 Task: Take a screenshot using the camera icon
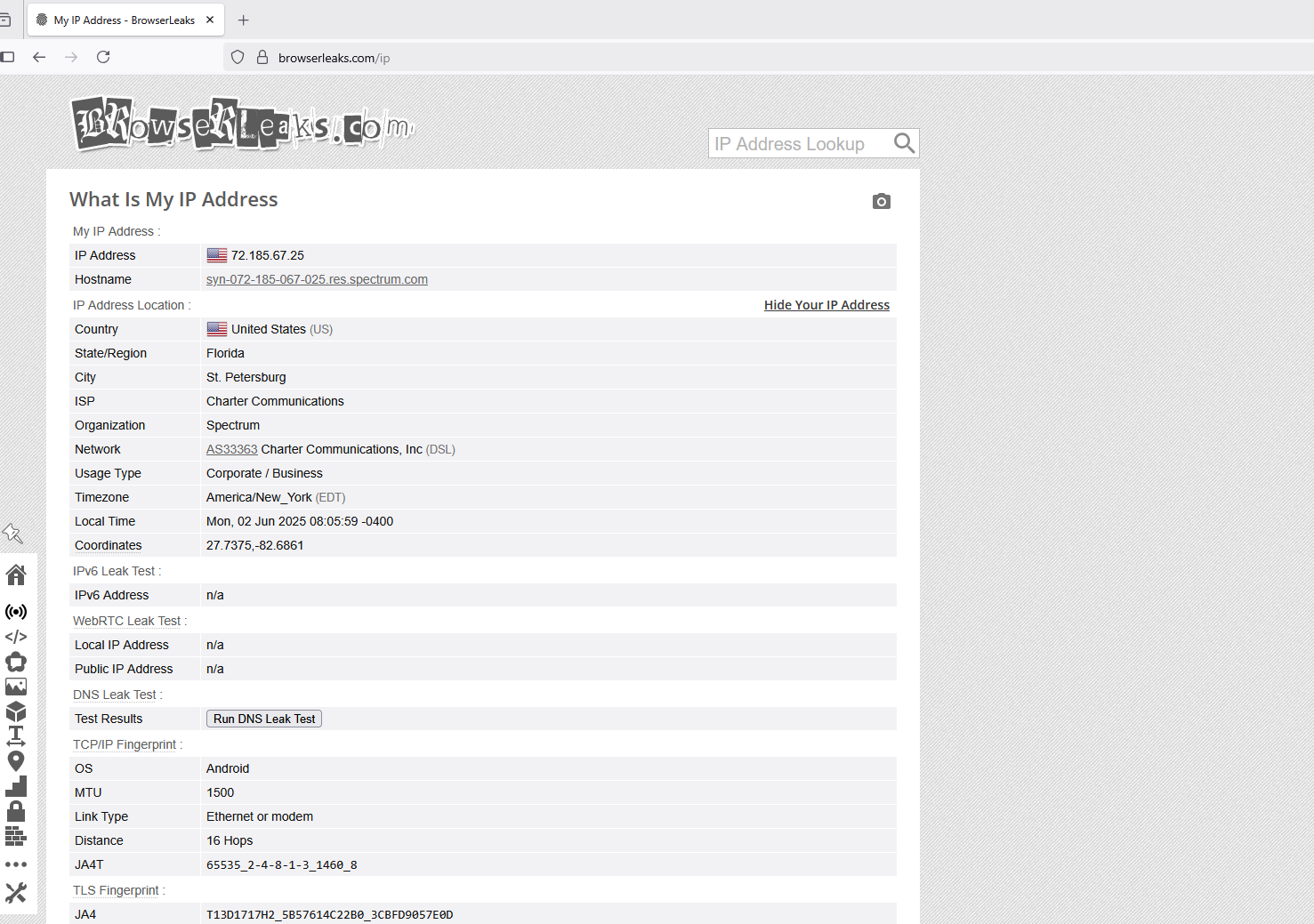[x=881, y=202]
